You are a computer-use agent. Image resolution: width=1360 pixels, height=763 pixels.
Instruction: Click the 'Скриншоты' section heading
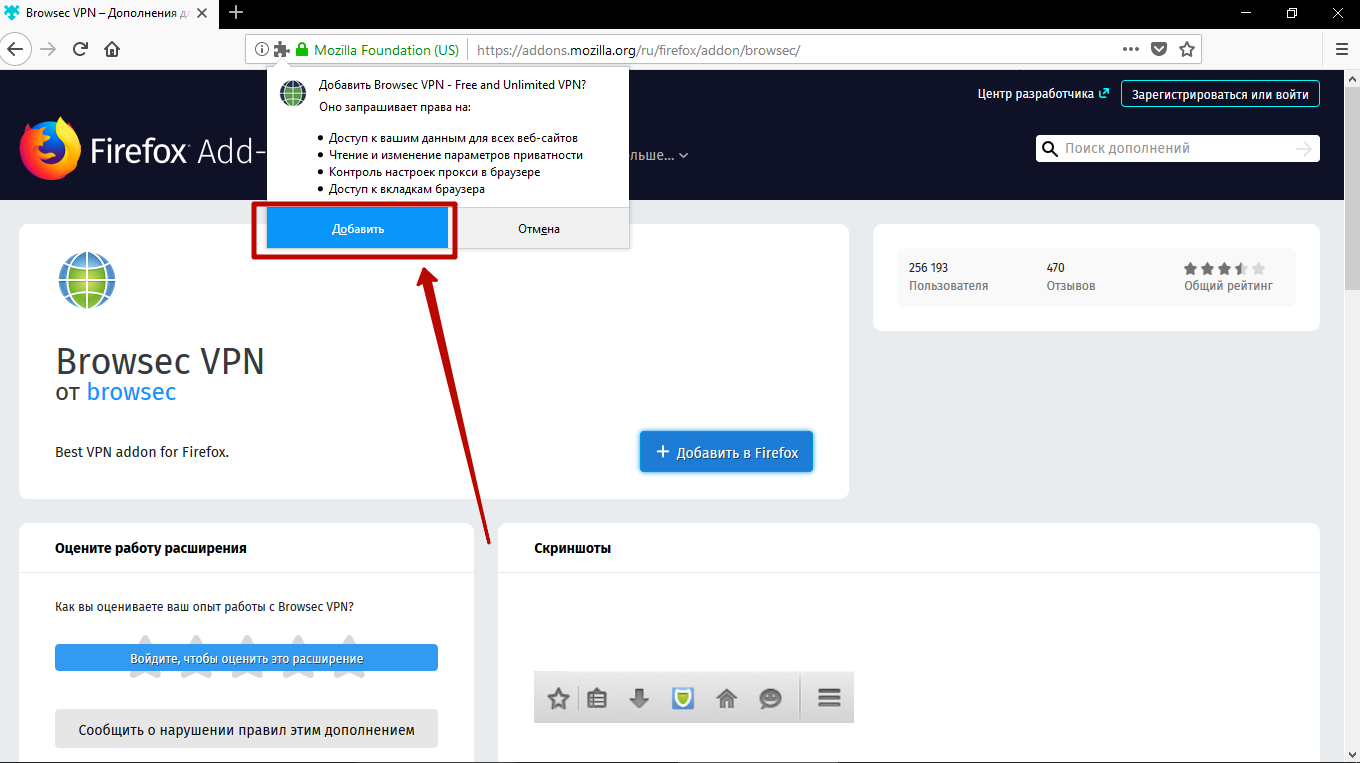pos(572,548)
